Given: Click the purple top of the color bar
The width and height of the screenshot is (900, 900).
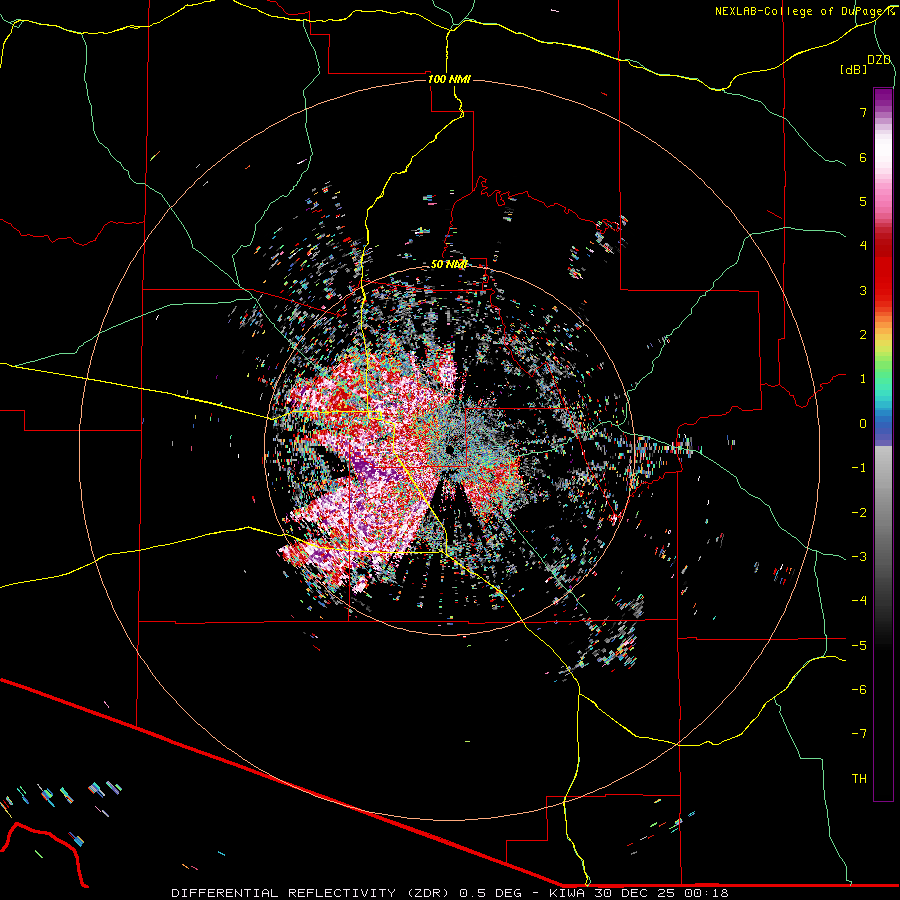Looking at the screenshot, I should click(883, 99).
